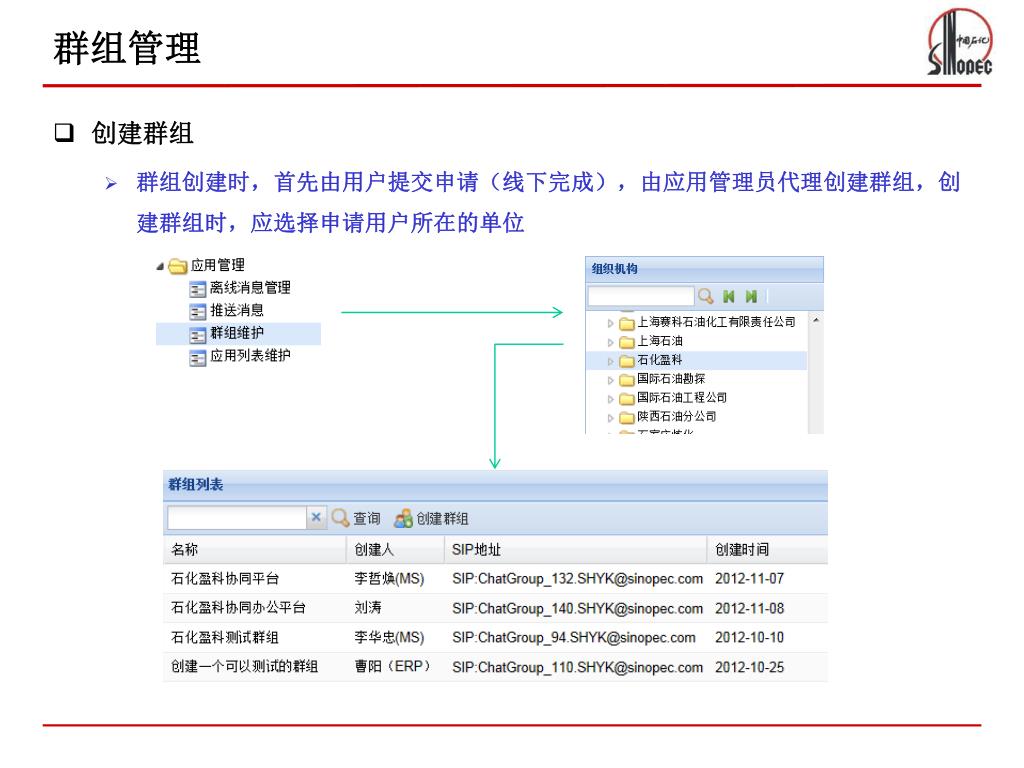The height and width of the screenshot is (768, 1024).
Task: Select 上海赛科石油化工有限责任公司 organization
Action: pos(716,322)
